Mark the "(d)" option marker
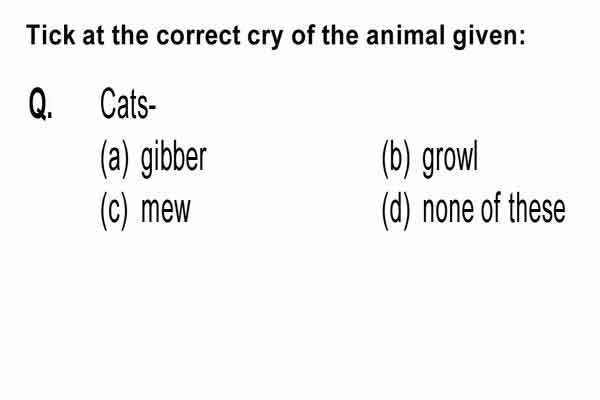 click(x=396, y=211)
